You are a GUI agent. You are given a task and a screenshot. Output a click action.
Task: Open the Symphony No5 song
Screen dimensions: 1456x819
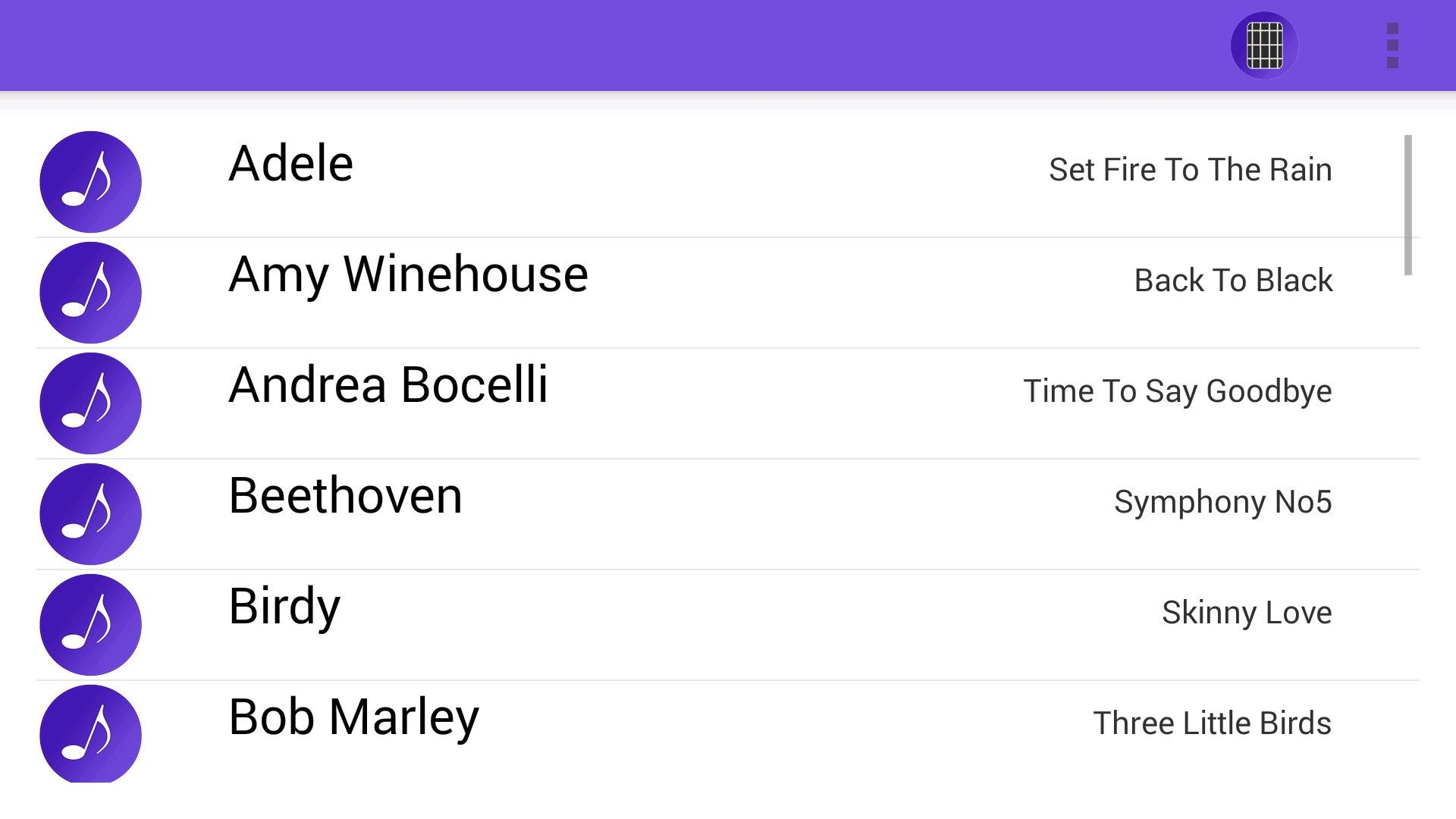(x=1223, y=503)
